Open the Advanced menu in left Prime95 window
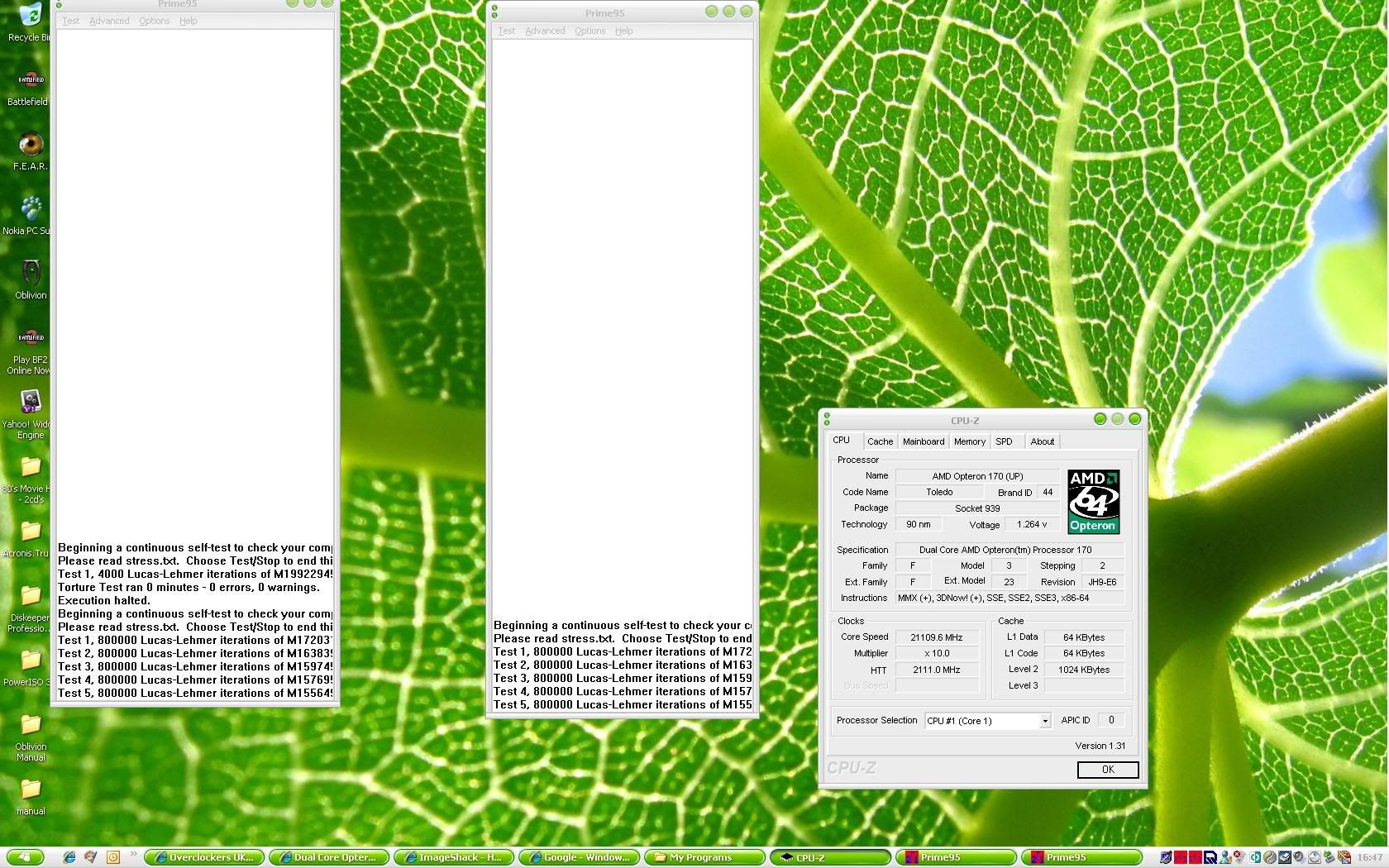 point(109,21)
